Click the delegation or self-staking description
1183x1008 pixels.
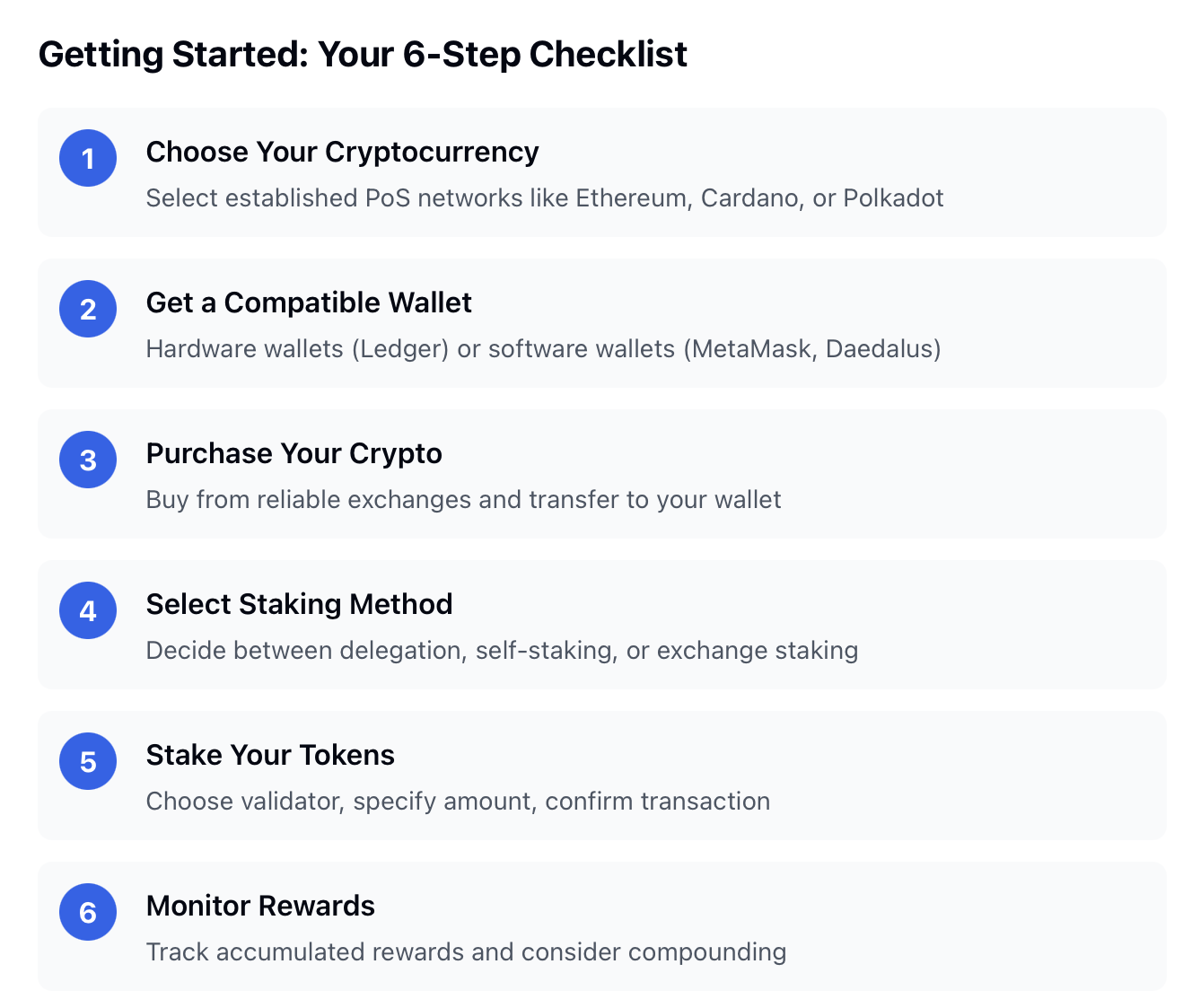coord(502,650)
